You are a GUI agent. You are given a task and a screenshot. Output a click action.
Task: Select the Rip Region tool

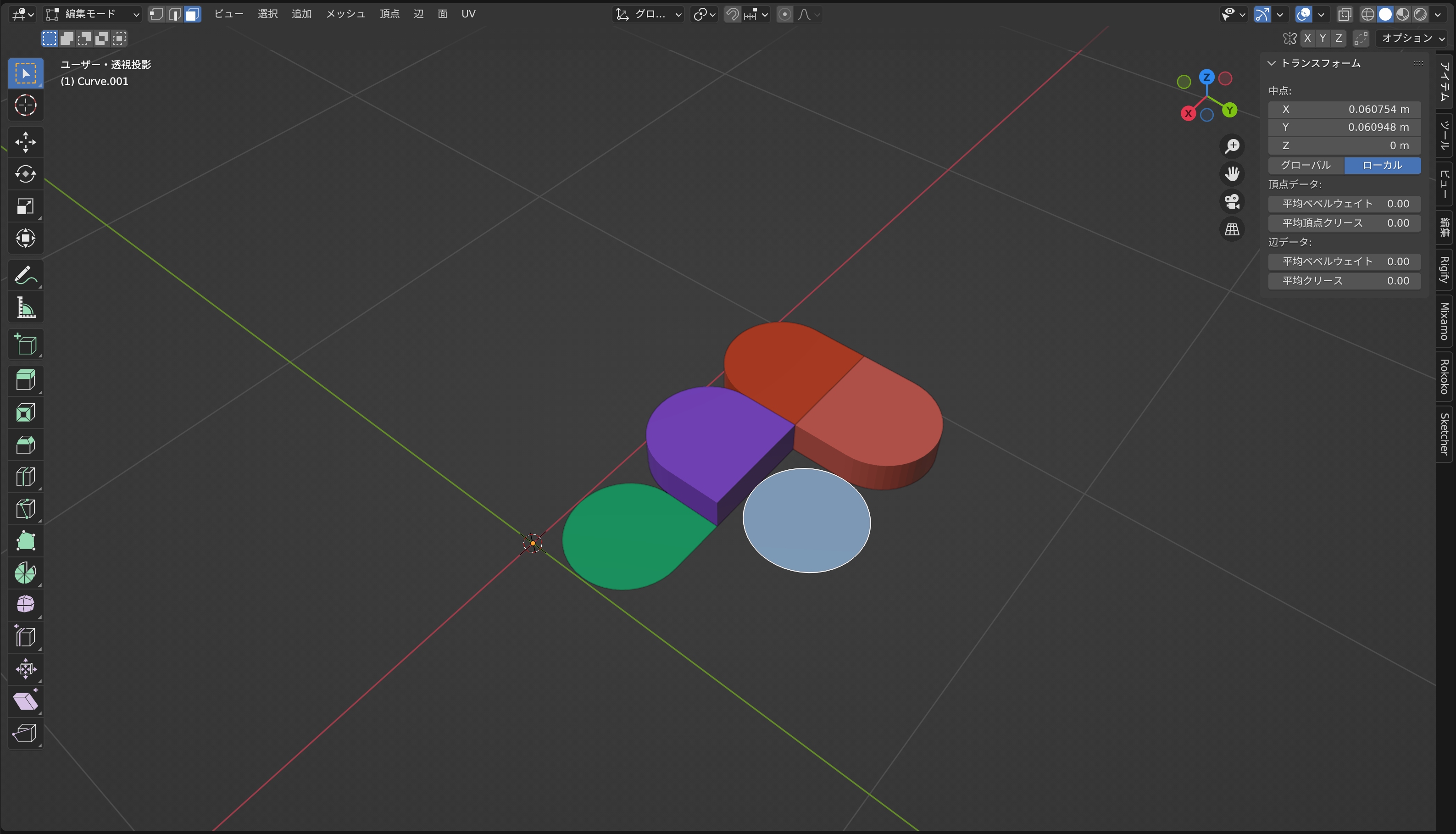click(x=25, y=733)
